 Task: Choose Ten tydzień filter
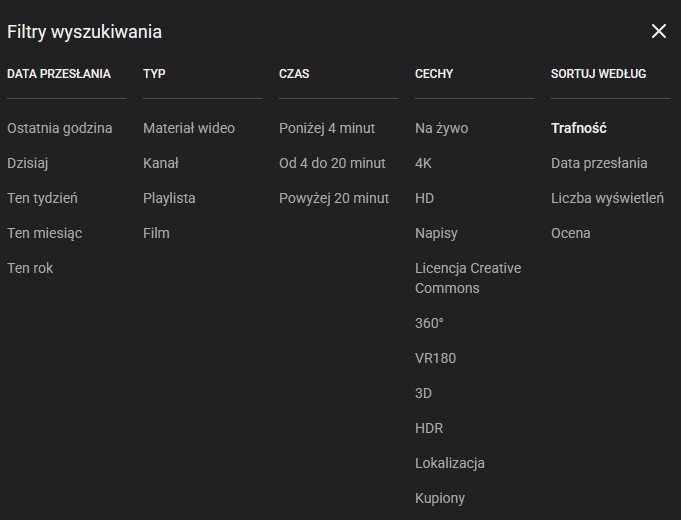[42, 198]
